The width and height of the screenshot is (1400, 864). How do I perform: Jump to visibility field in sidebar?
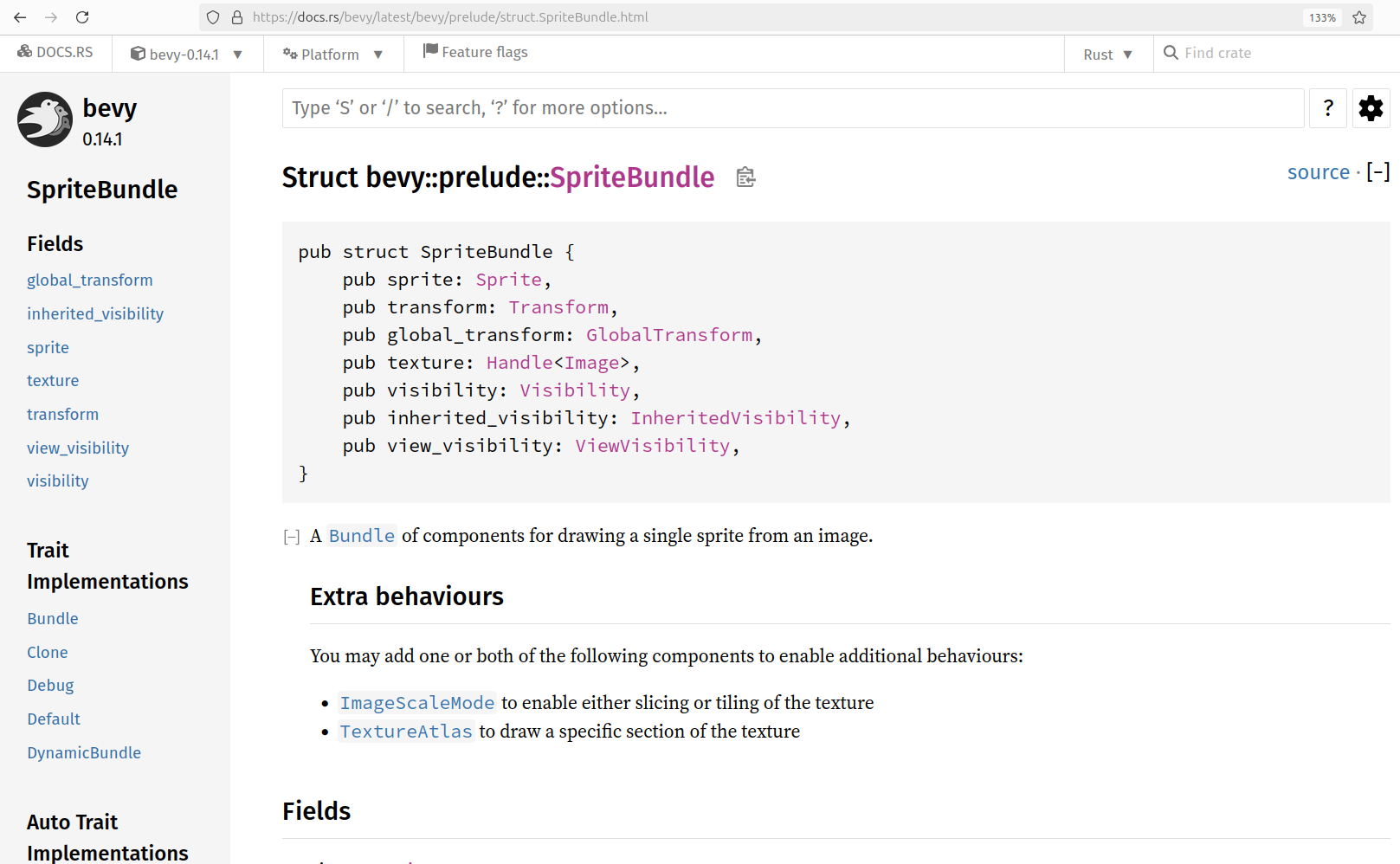click(58, 480)
